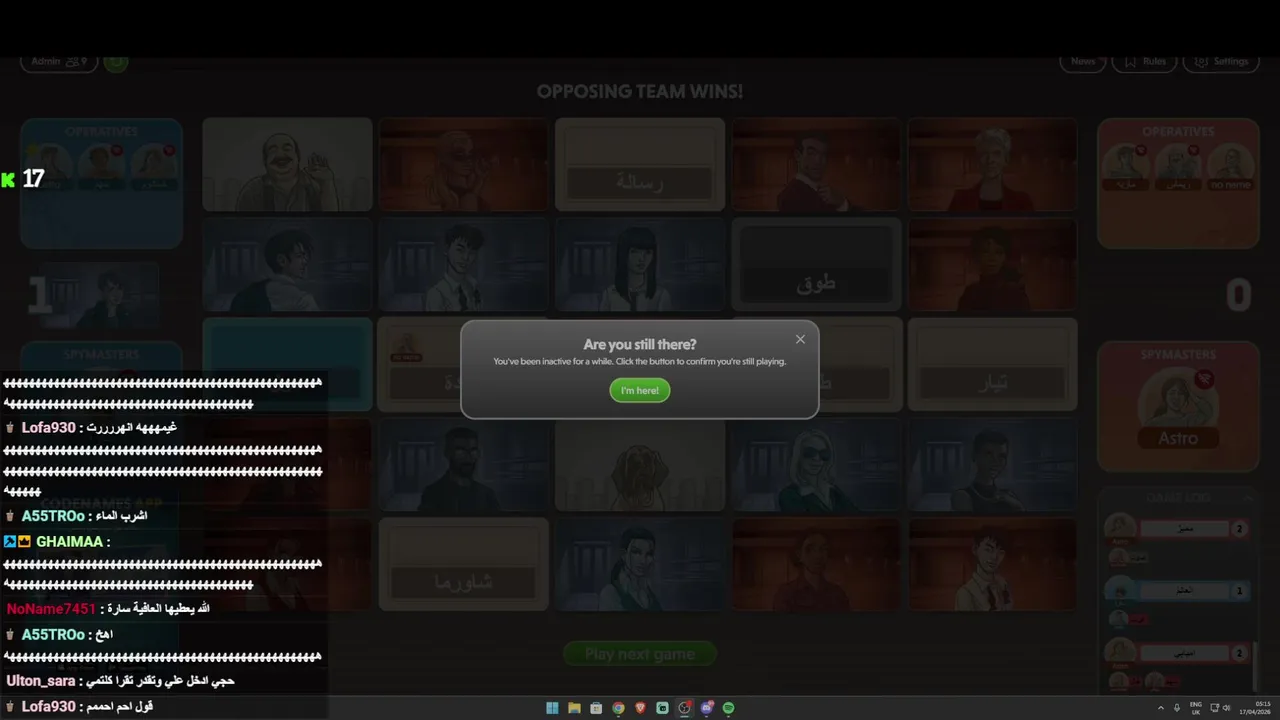Click Ulton_sara username in chat
This screenshot has height=720, width=1280.
pos(41,680)
